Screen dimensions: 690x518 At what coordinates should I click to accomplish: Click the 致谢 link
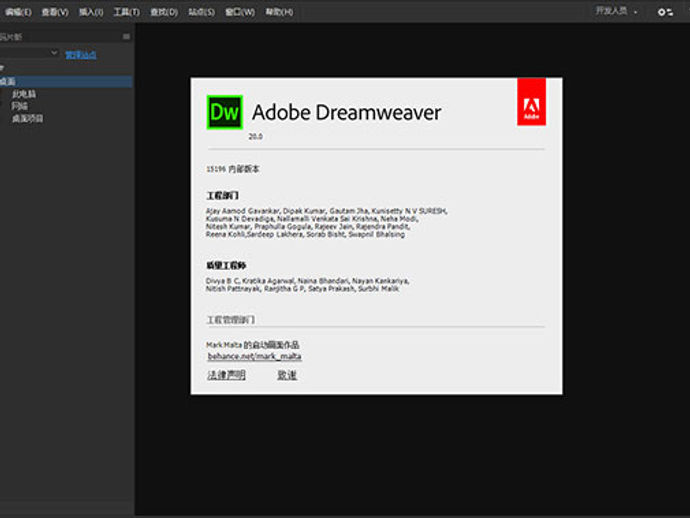287,375
